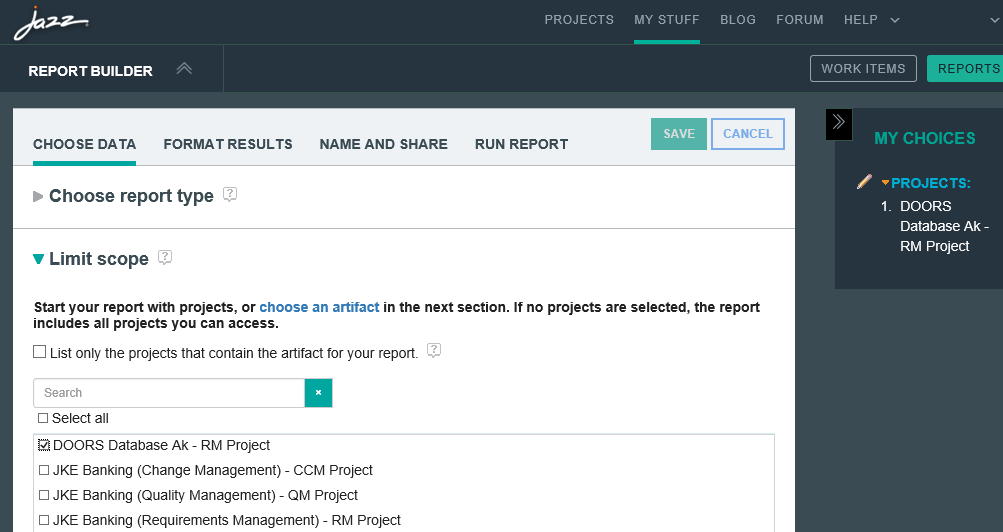The width and height of the screenshot is (1003, 532).
Task: Open the Forum navigation link
Action: [800, 20]
